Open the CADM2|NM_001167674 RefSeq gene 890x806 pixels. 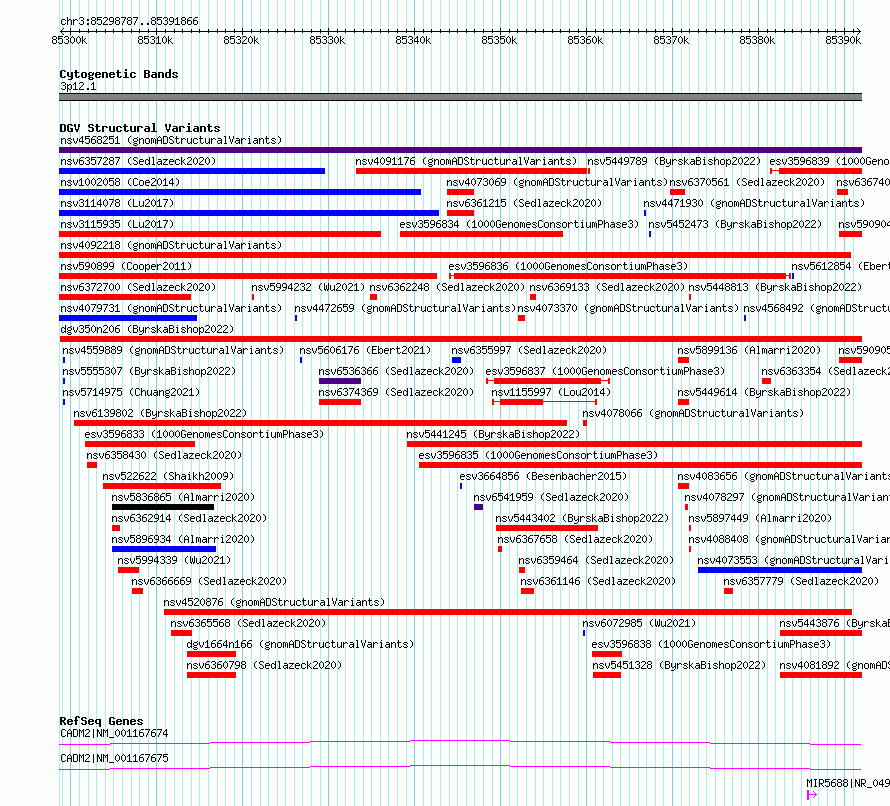114,733
